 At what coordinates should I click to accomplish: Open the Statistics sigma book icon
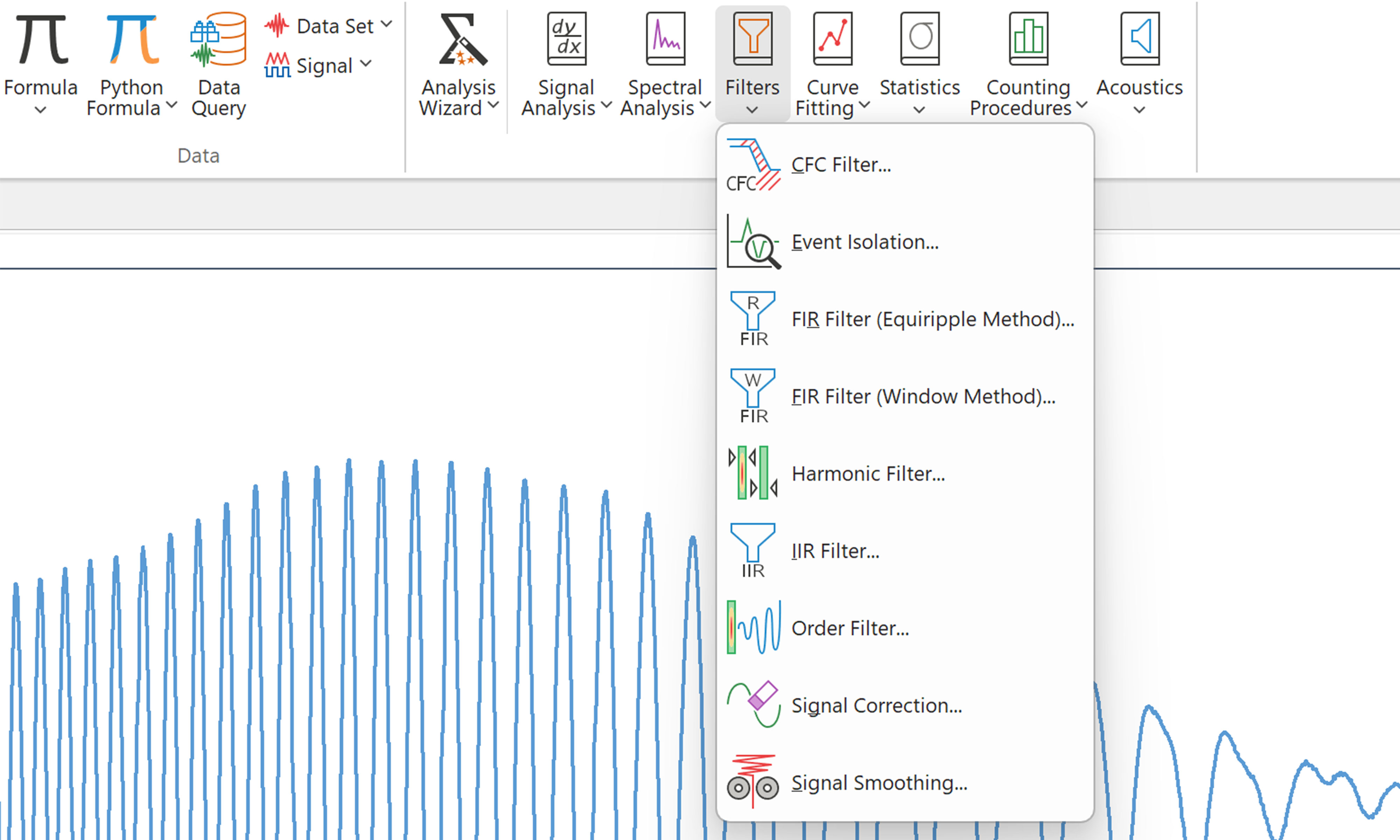tap(920, 39)
